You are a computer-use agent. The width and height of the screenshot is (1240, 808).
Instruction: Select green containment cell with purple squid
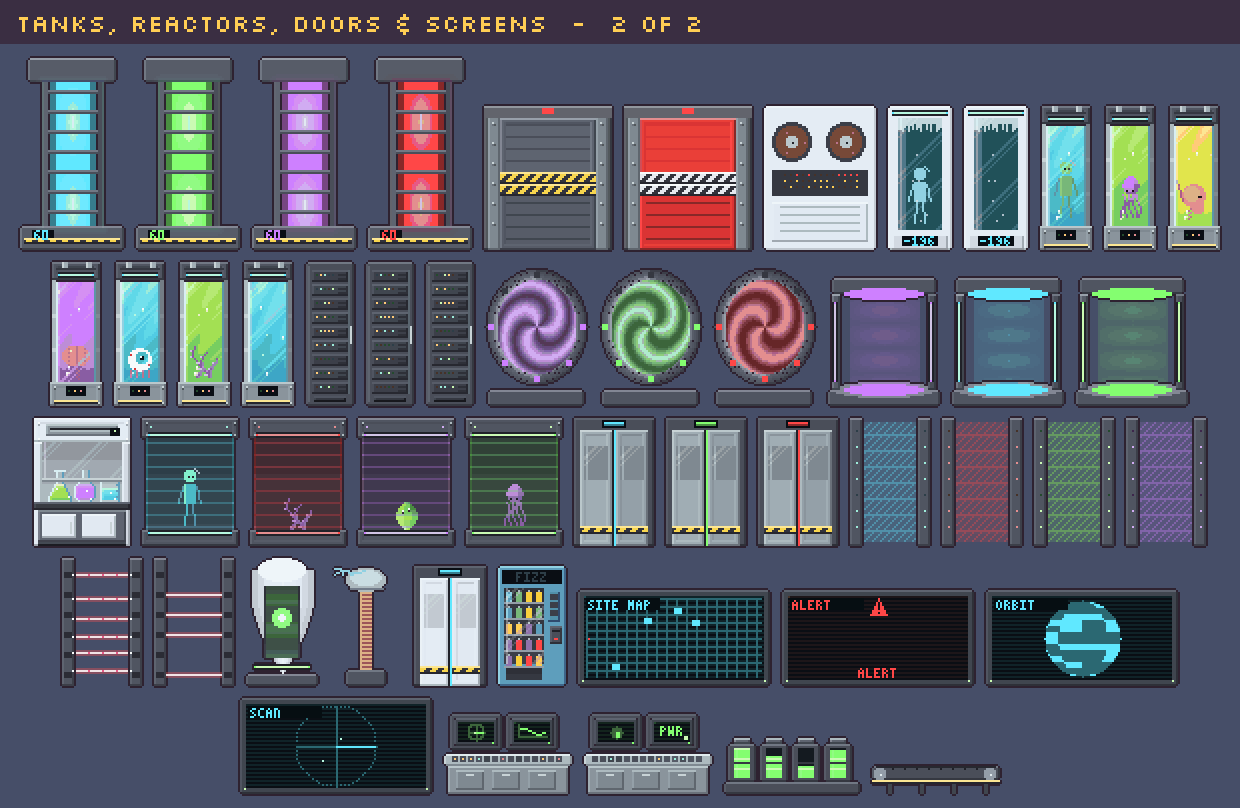(514, 482)
